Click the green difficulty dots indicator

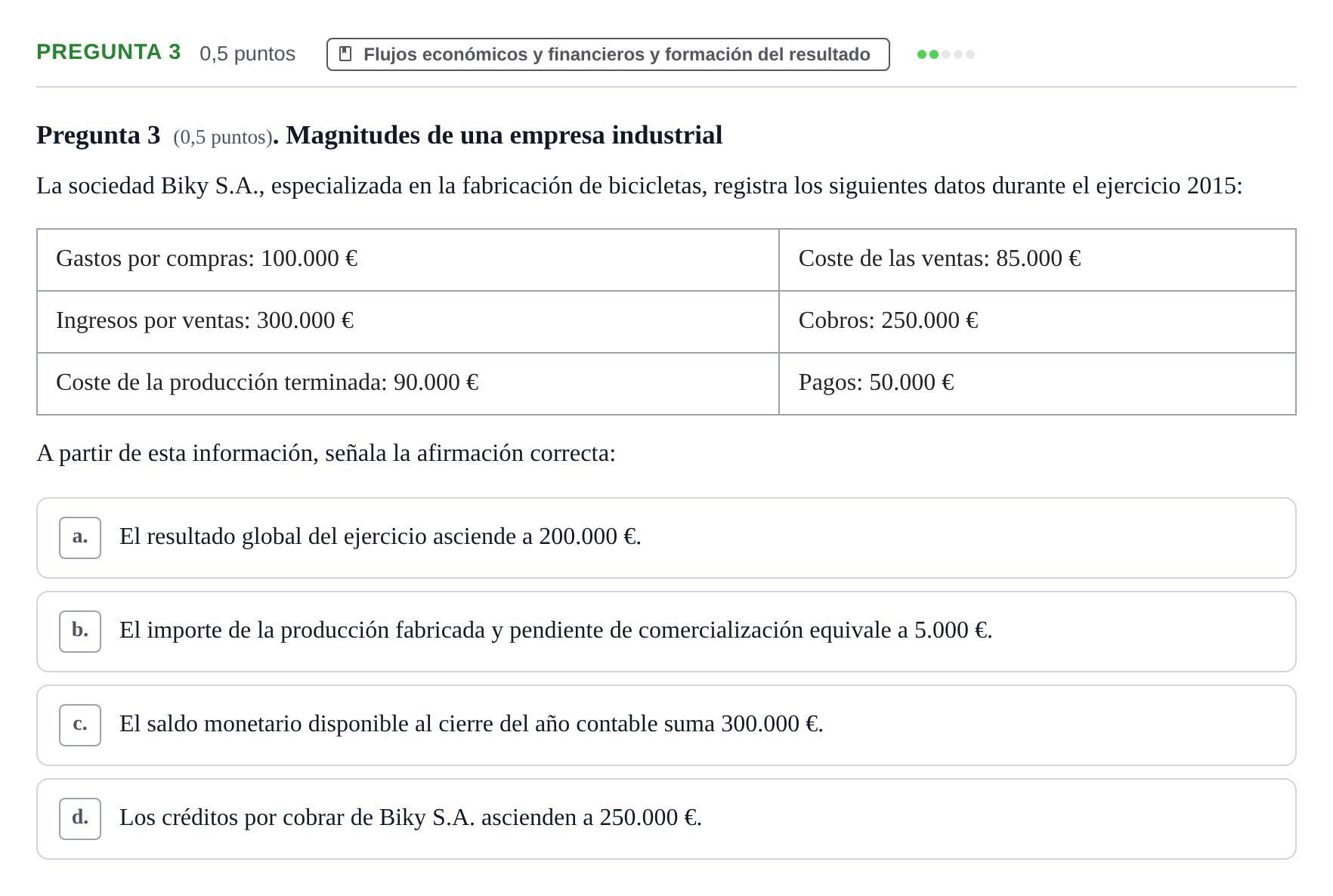pyautogui.click(x=945, y=54)
